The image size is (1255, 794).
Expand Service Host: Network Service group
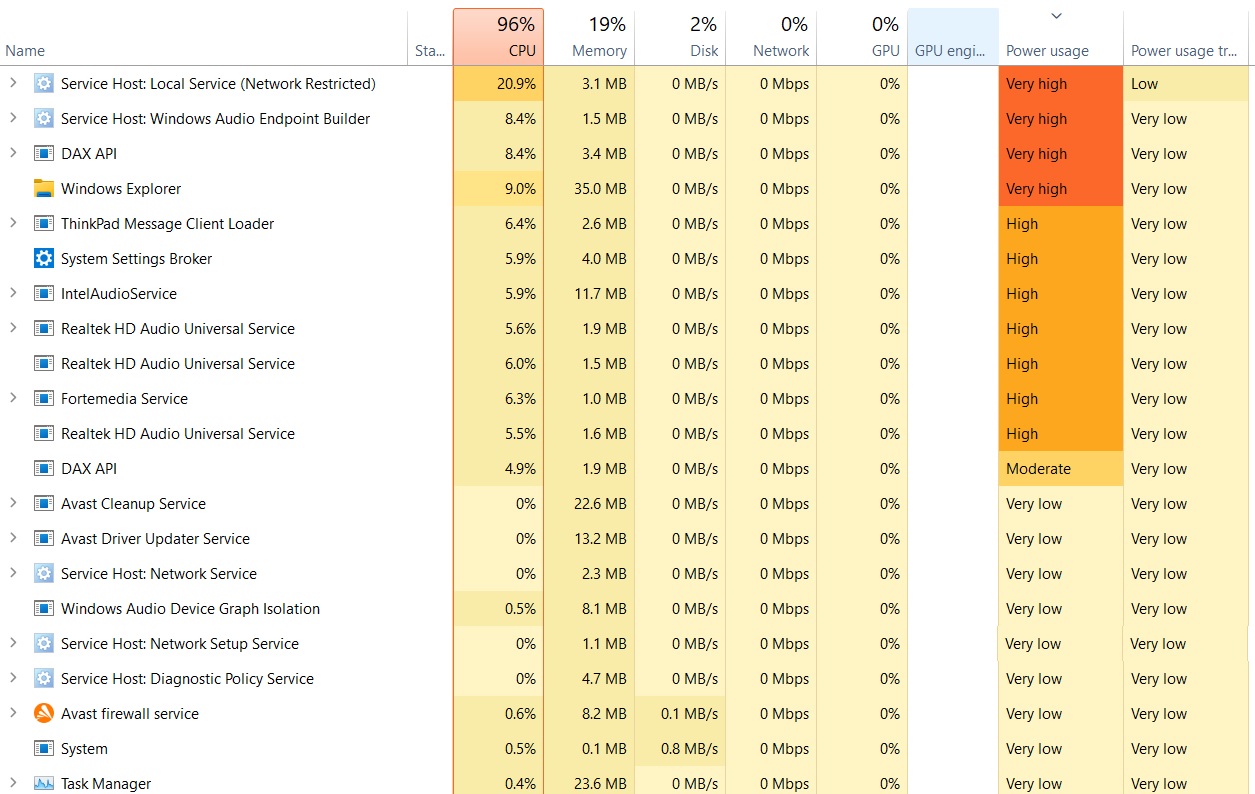(x=13, y=573)
